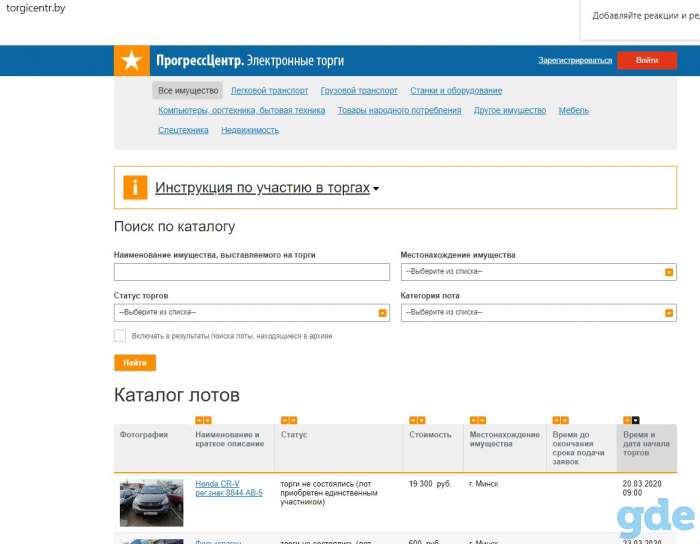
Task: Click the Каталог лотов heading
Action: tap(177, 395)
